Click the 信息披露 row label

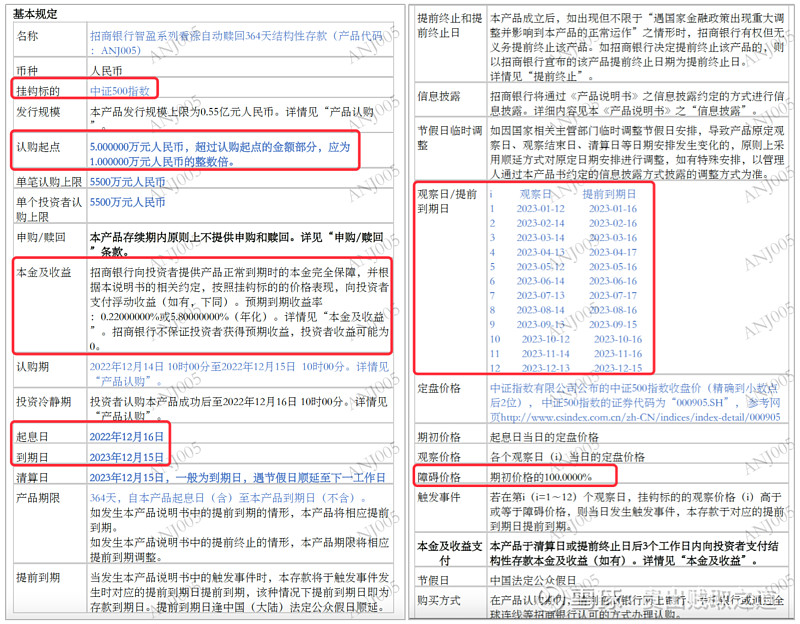tap(439, 96)
